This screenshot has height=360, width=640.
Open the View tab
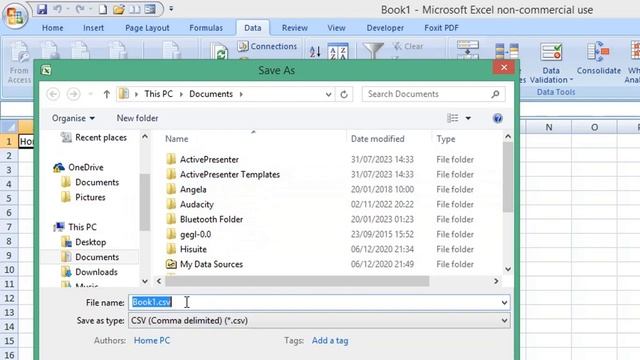pyautogui.click(x=336, y=28)
